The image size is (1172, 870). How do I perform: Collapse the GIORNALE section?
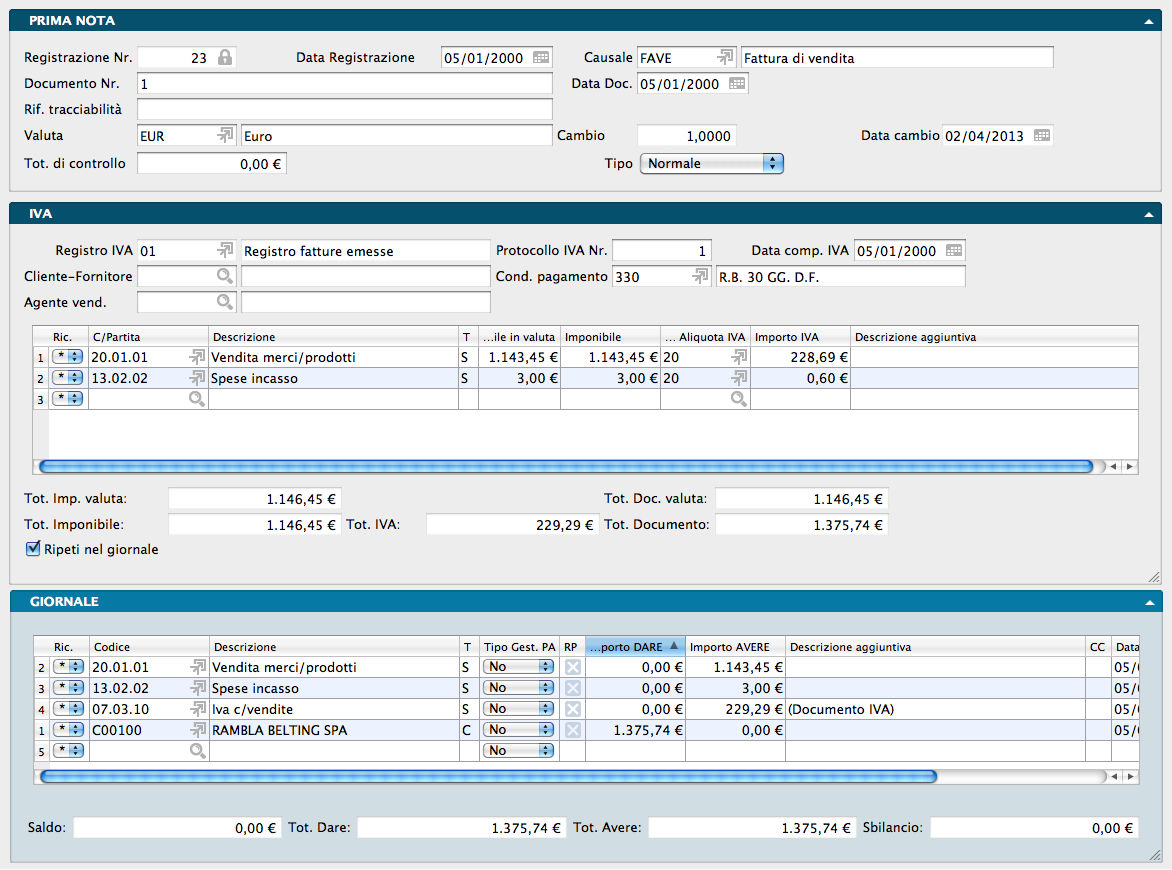[x=1149, y=602]
